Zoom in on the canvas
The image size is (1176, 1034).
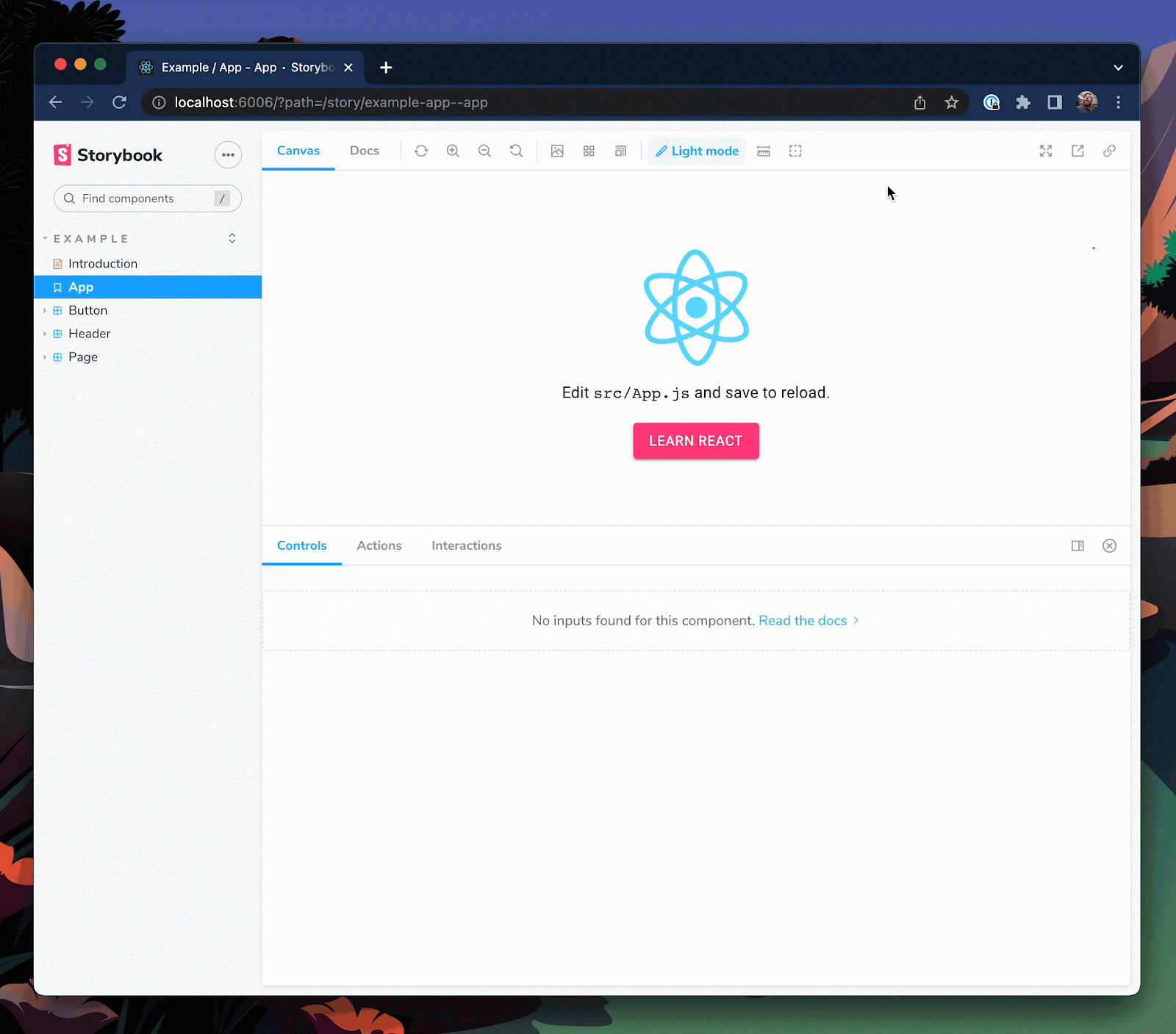(x=453, y=151)
